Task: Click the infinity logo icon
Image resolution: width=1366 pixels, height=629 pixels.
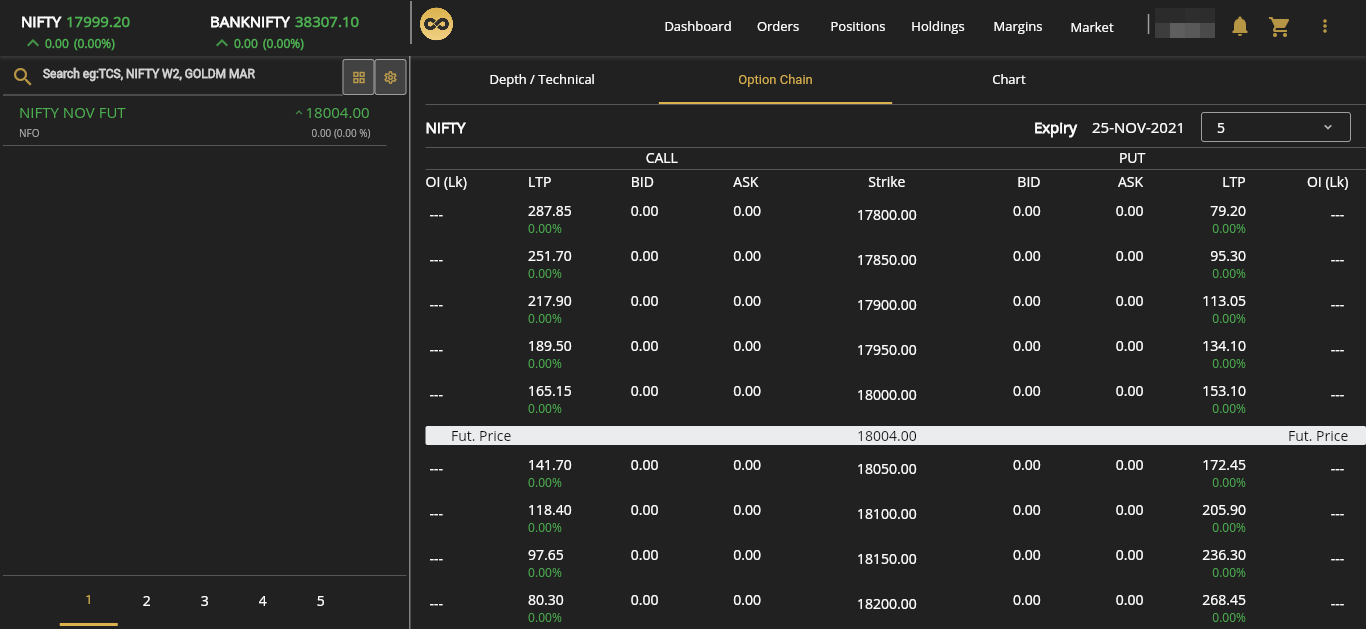Action: 436,25
